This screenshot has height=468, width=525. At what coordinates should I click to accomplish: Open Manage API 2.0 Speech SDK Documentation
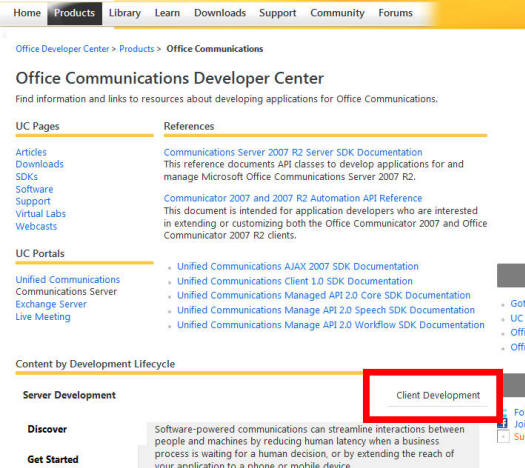[326, 310]
